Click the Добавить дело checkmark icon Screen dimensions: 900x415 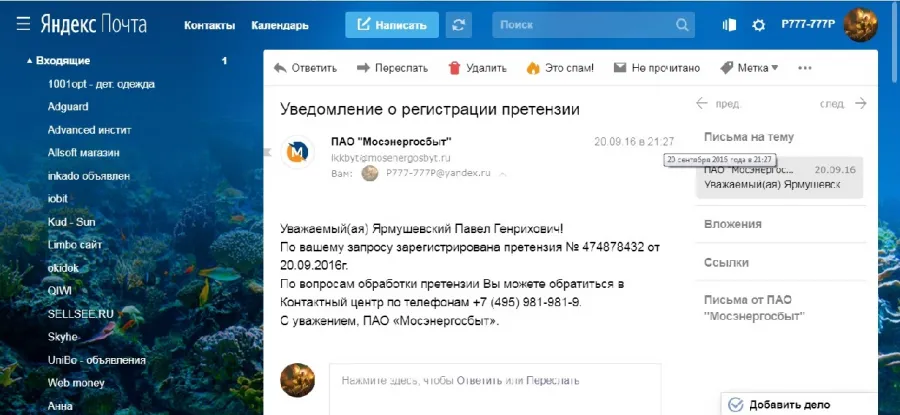click(735, 405)
